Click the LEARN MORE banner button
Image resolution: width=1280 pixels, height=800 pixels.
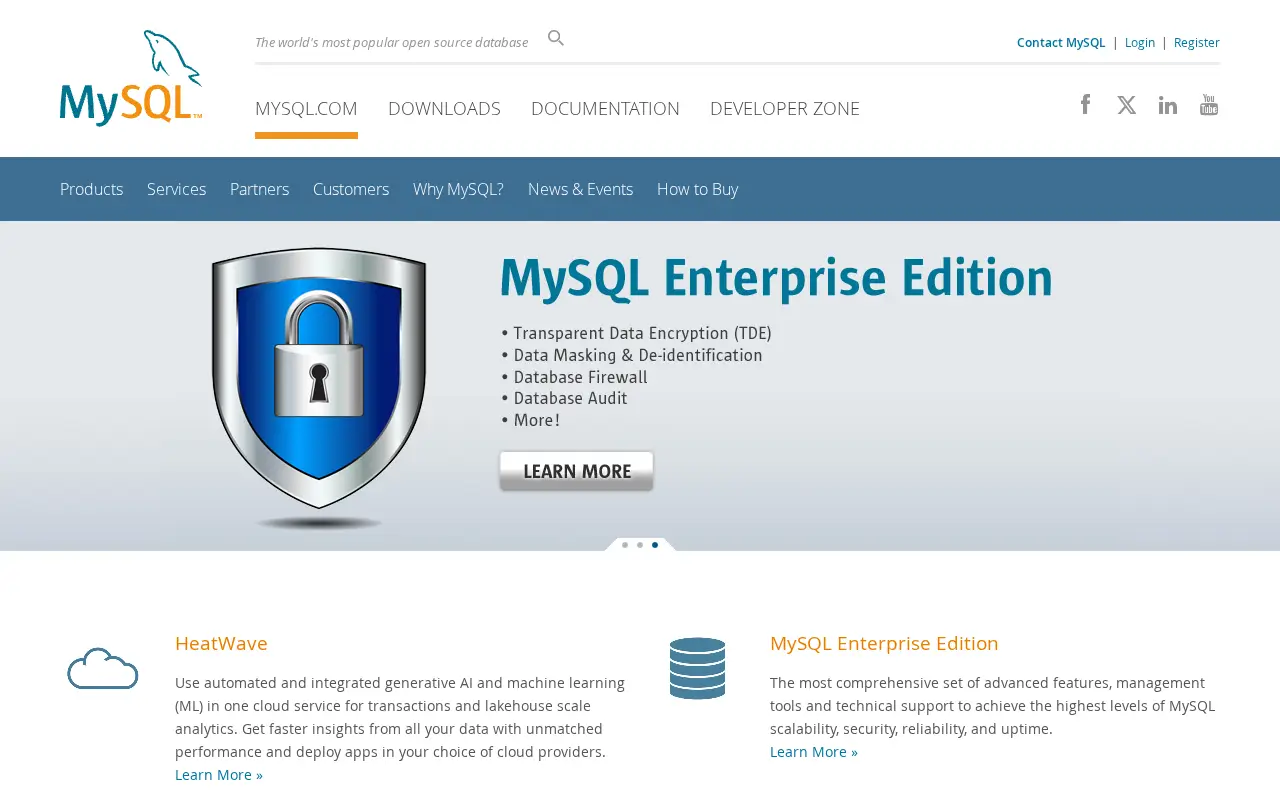coord(576,471)
